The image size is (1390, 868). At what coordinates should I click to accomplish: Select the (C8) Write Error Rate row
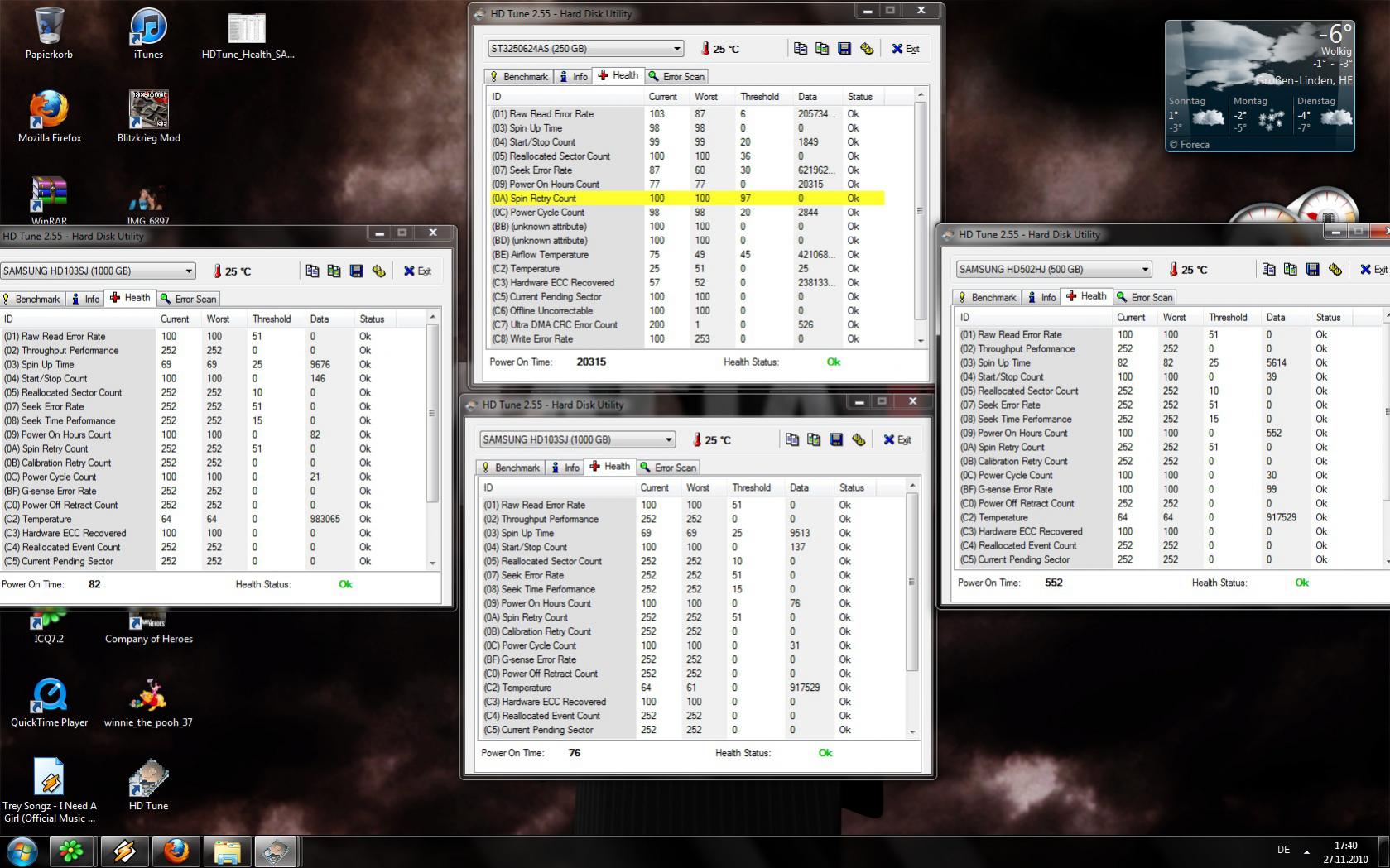point(687,339)
